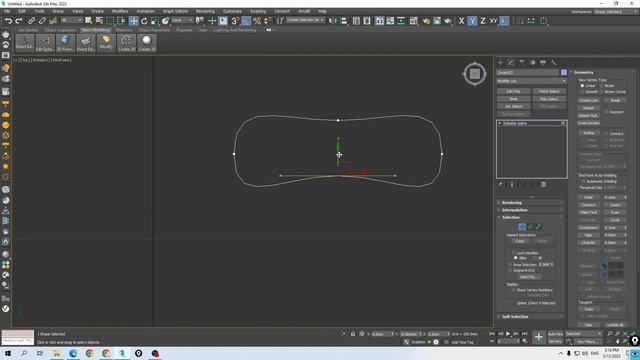Click the Attach button

tap(589, 108)
